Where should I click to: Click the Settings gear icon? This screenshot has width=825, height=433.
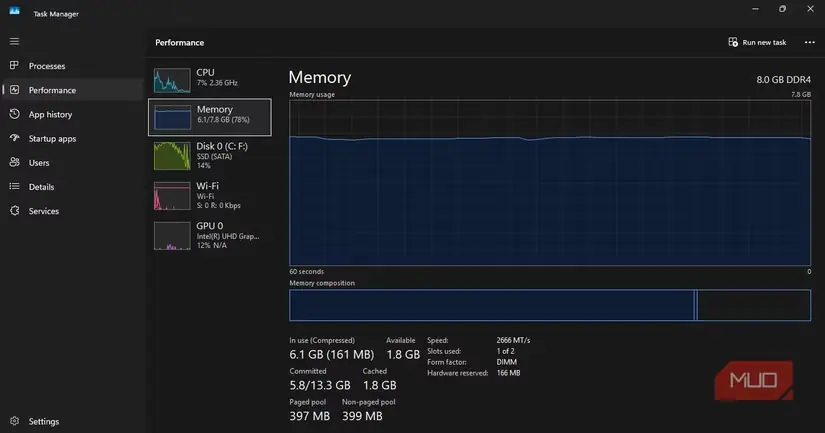pos(14,421)
